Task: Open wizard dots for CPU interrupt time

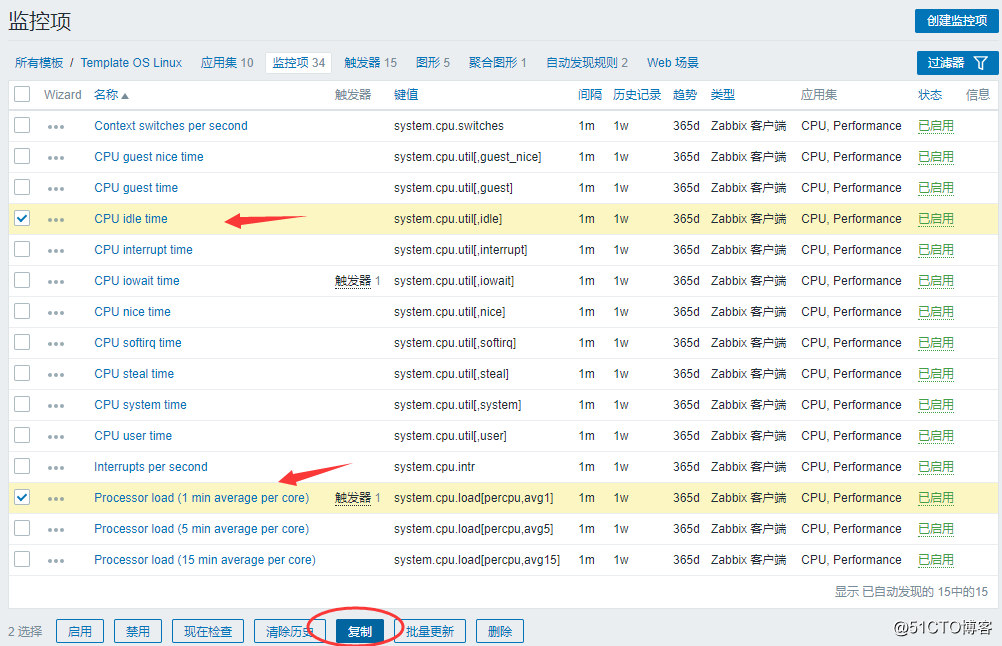Action: pos(56,250)
